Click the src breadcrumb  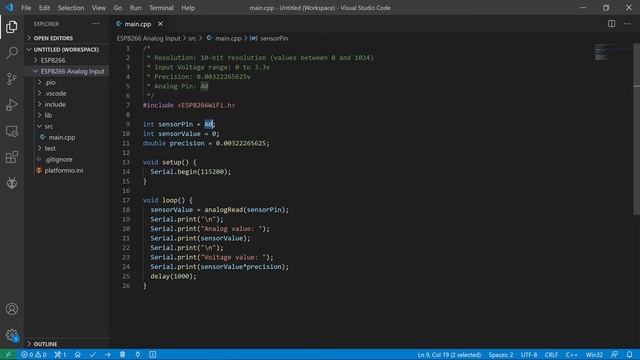tap(192, 38)
